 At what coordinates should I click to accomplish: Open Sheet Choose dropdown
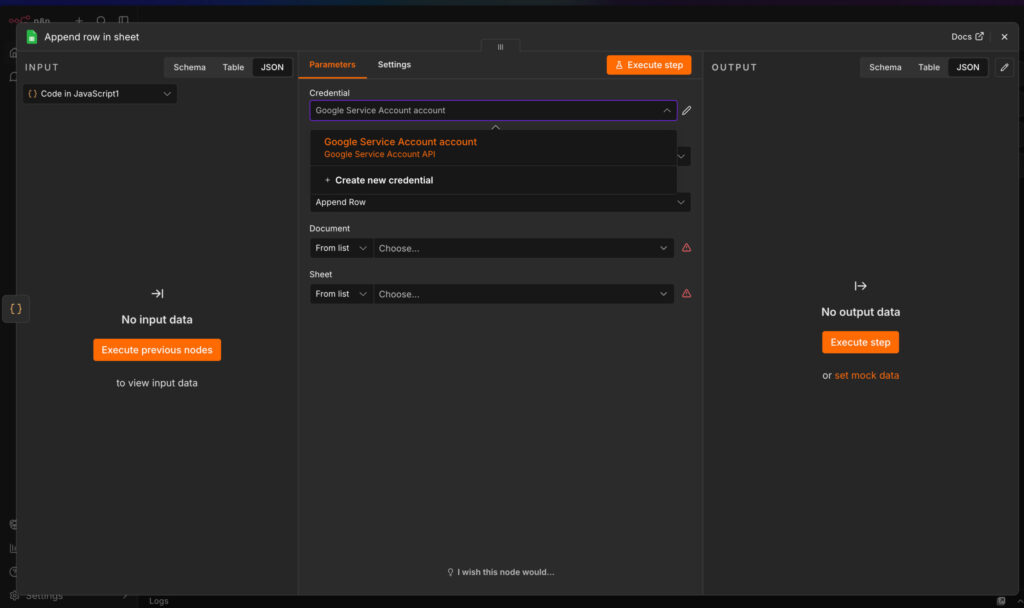(523, 294)
